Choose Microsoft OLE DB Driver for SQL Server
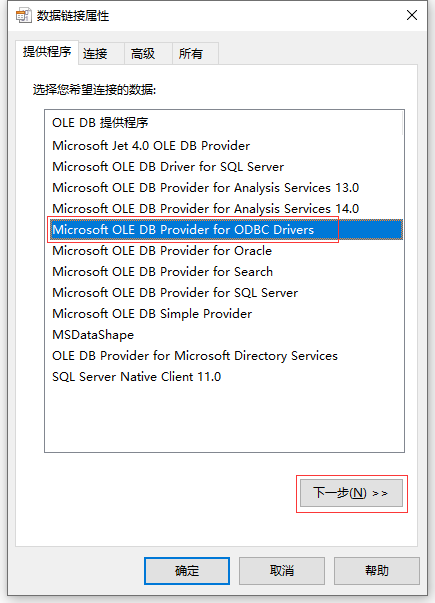The width and height of the screenshot is (435, 603). [224, 167]
